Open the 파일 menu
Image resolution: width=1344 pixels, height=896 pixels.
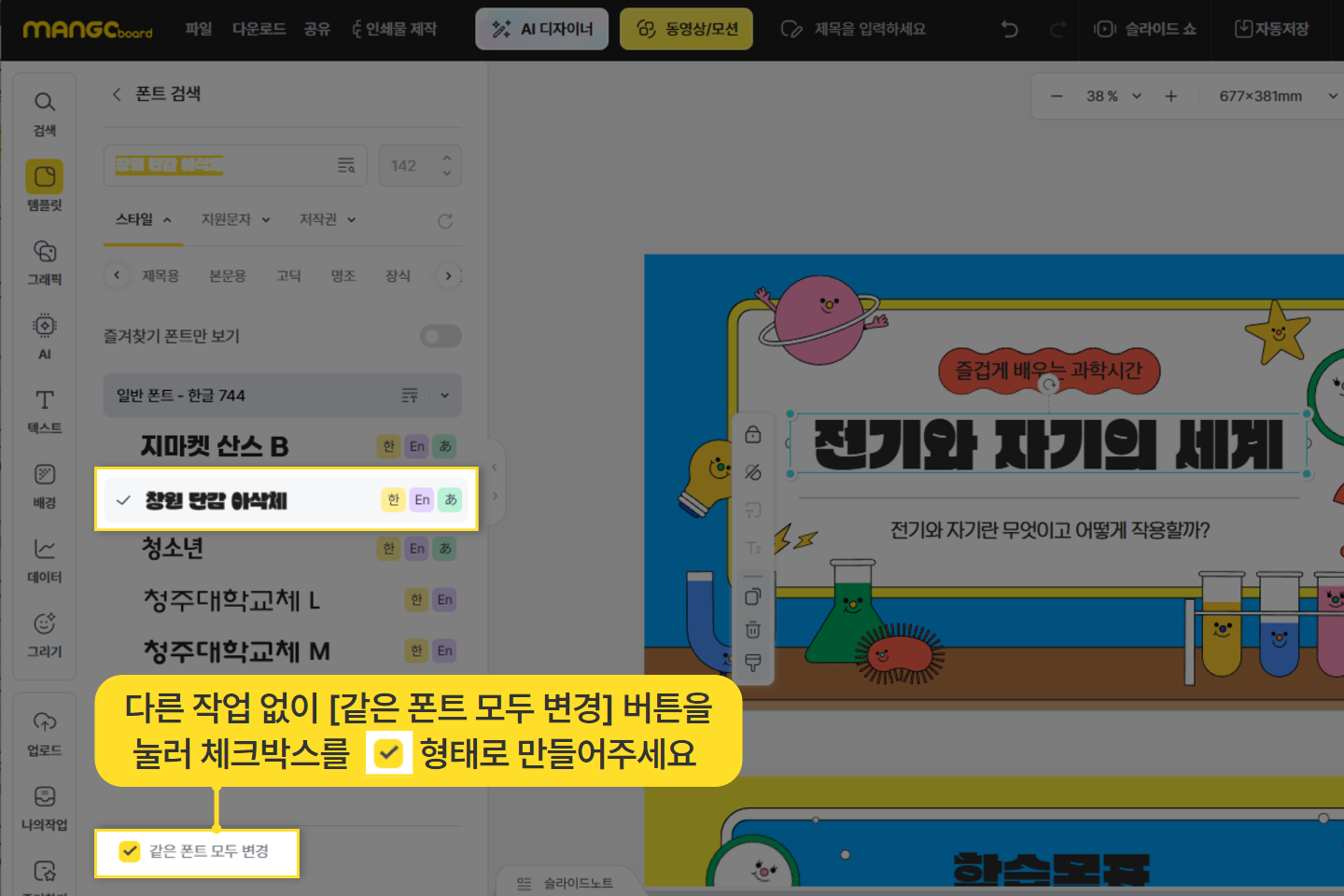[199, 29]
